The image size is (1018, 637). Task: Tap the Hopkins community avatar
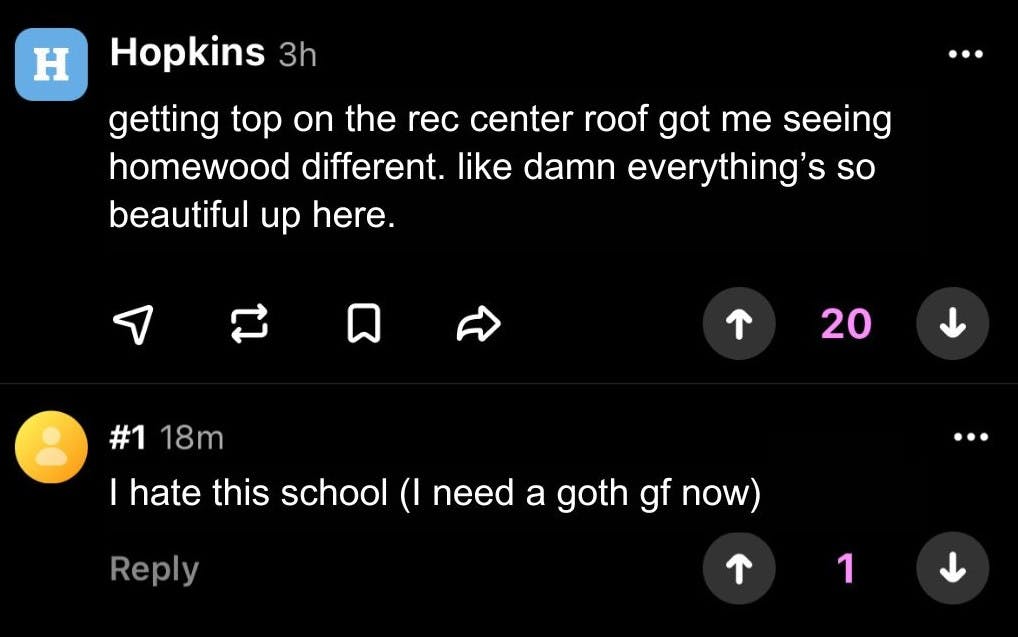click(50, 64)
